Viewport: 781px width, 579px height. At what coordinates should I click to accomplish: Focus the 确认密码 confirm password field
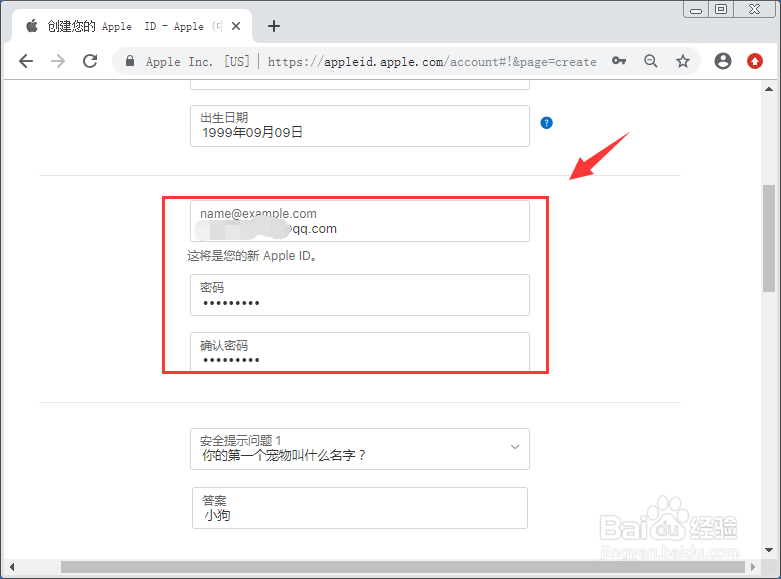click(360, 352)
